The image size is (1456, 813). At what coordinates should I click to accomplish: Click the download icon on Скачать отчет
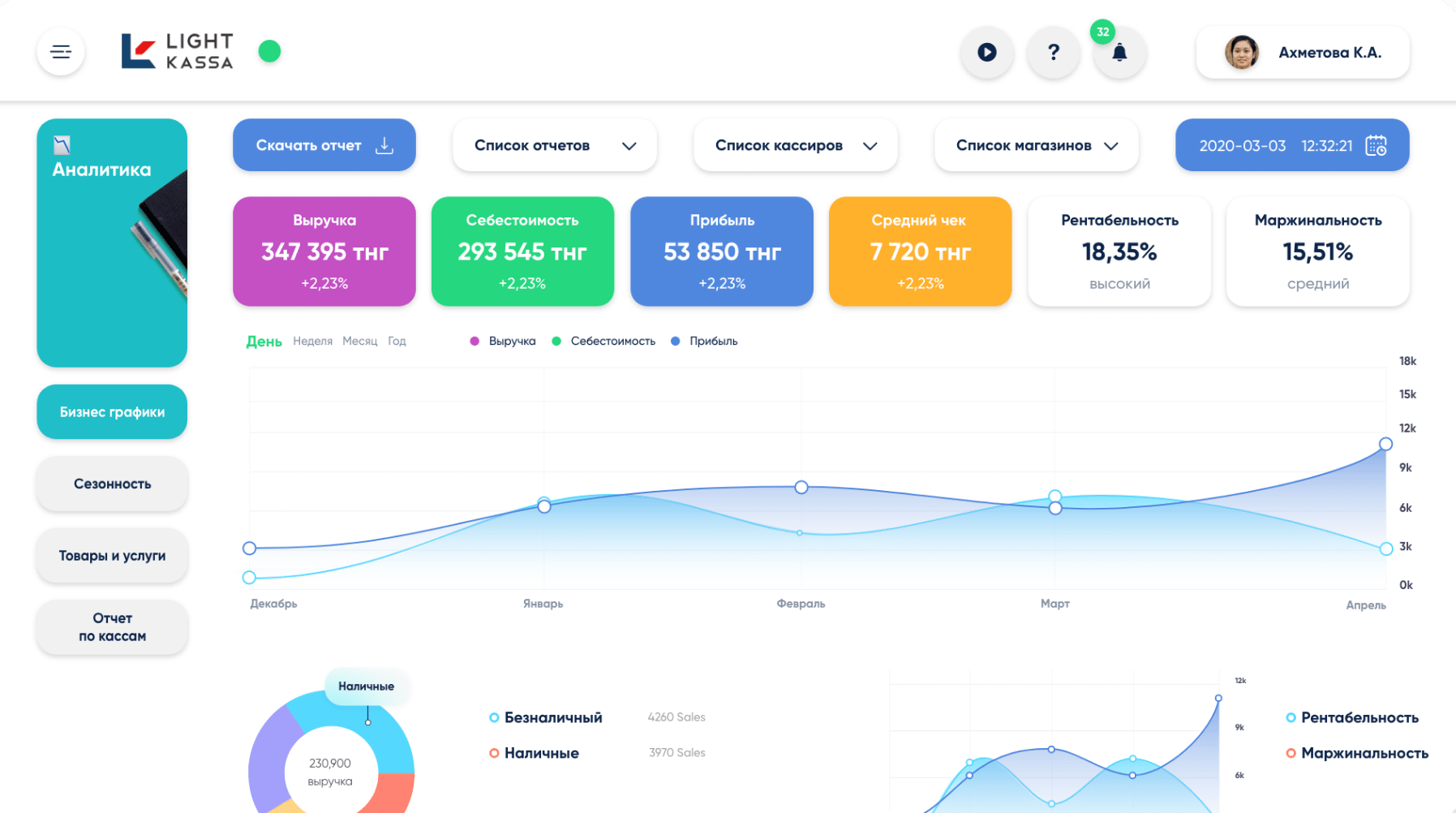pos(384,145)
